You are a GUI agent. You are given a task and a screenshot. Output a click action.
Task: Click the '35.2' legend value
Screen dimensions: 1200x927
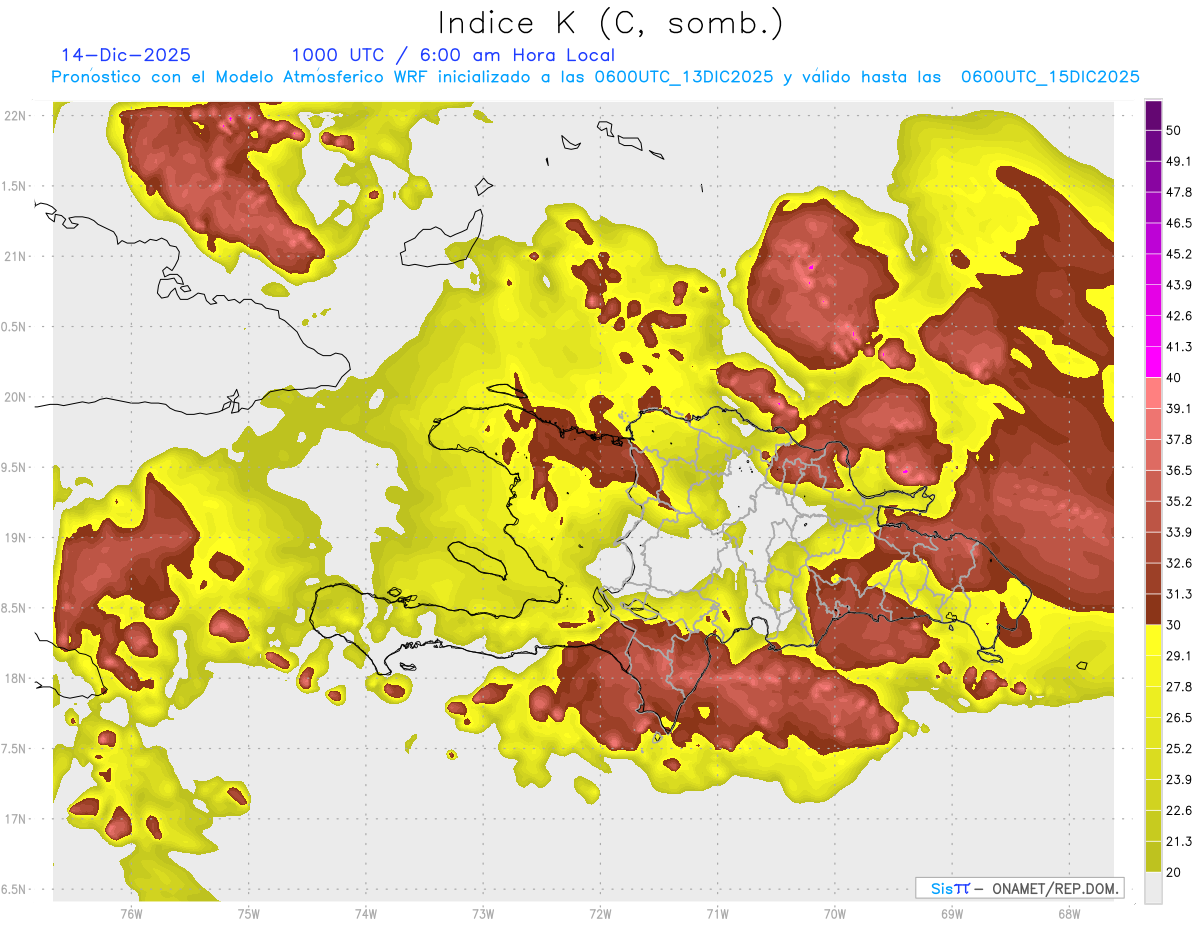[x=1180, y=501]
